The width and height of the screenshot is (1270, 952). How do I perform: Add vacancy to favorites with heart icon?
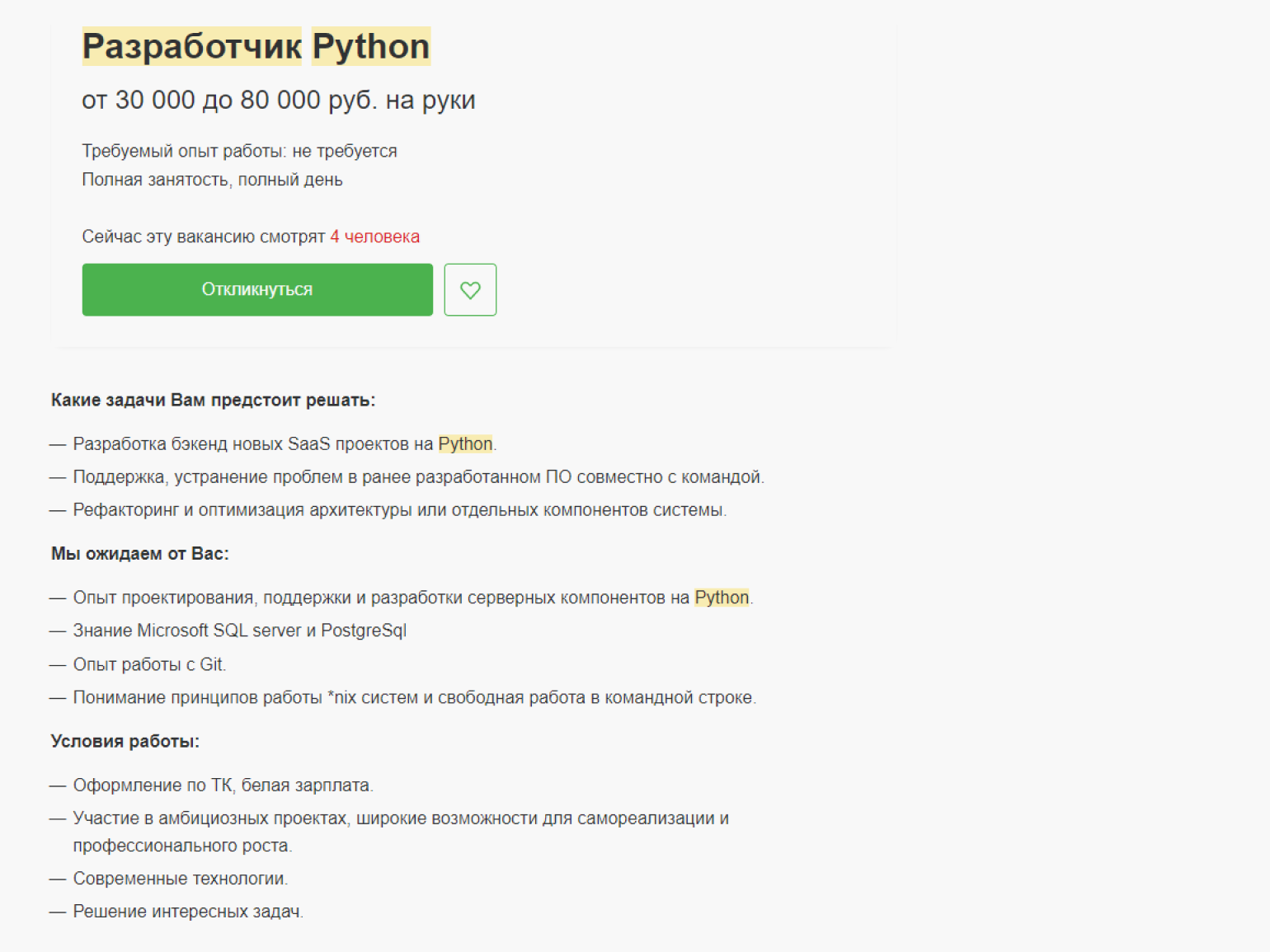pos(470,289)
